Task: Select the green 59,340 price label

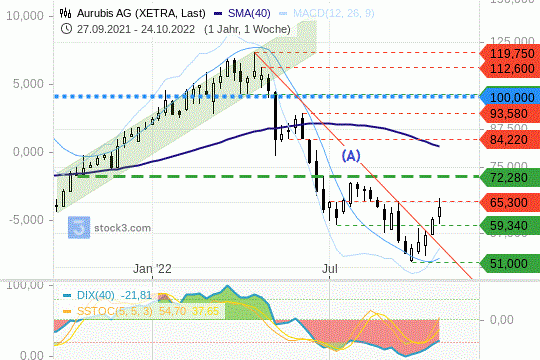Action: (x=510, y=226)
